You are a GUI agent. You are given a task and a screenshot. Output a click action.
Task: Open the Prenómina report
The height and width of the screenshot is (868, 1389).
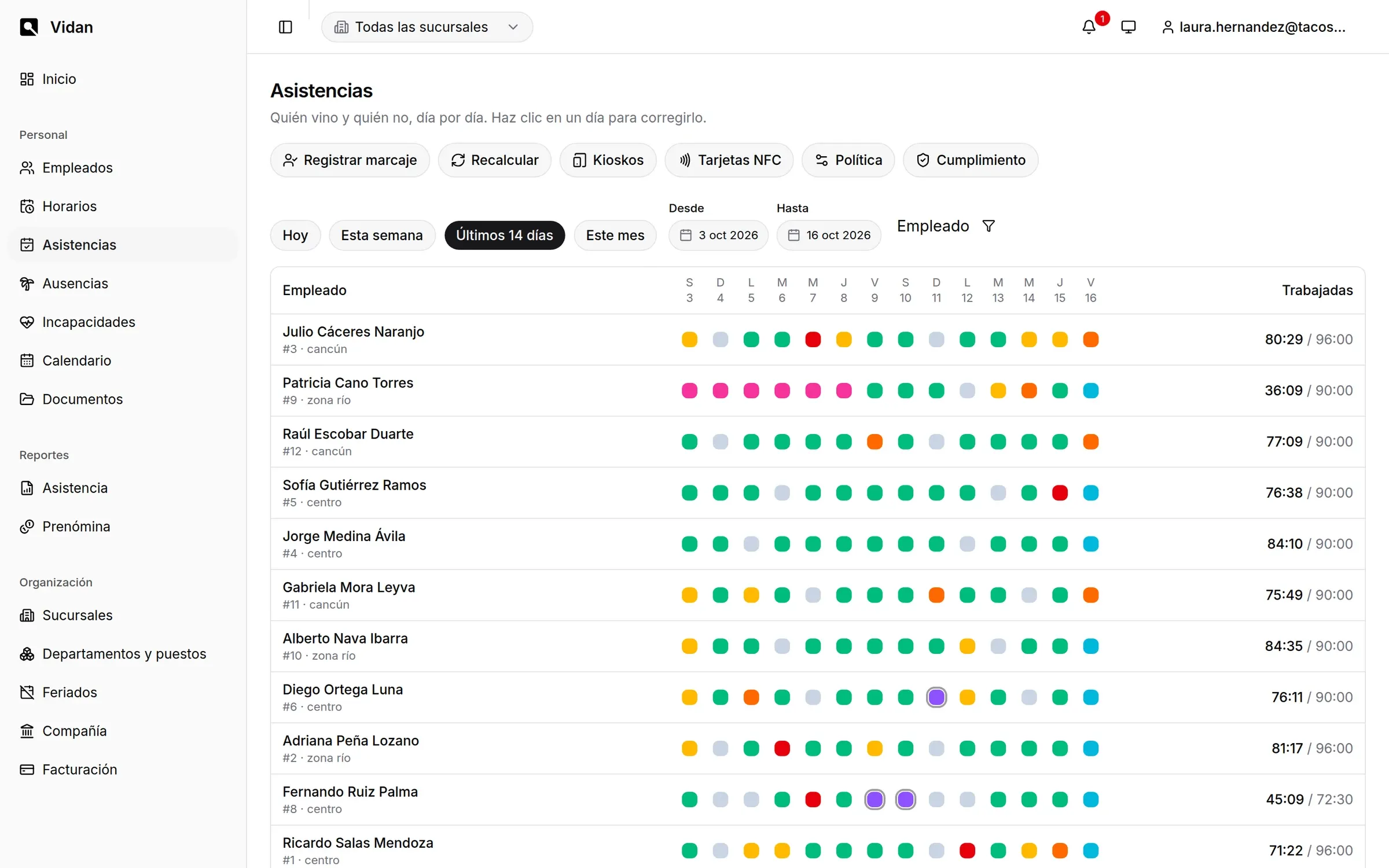coord(123,527)
